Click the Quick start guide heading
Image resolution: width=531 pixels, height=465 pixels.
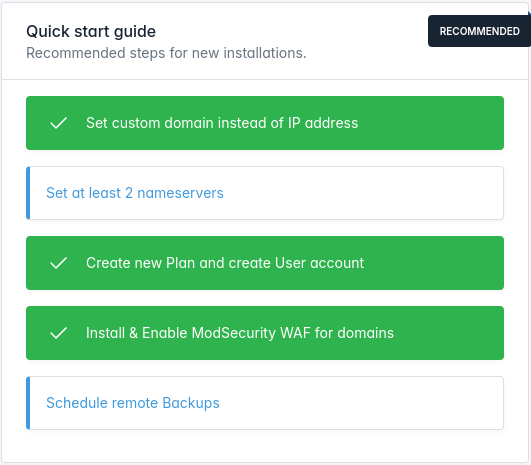[x=91, y=31]
